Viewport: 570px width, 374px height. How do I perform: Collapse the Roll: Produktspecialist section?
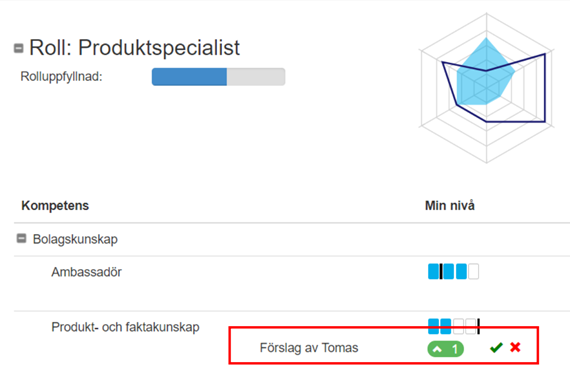click(19, 48)
